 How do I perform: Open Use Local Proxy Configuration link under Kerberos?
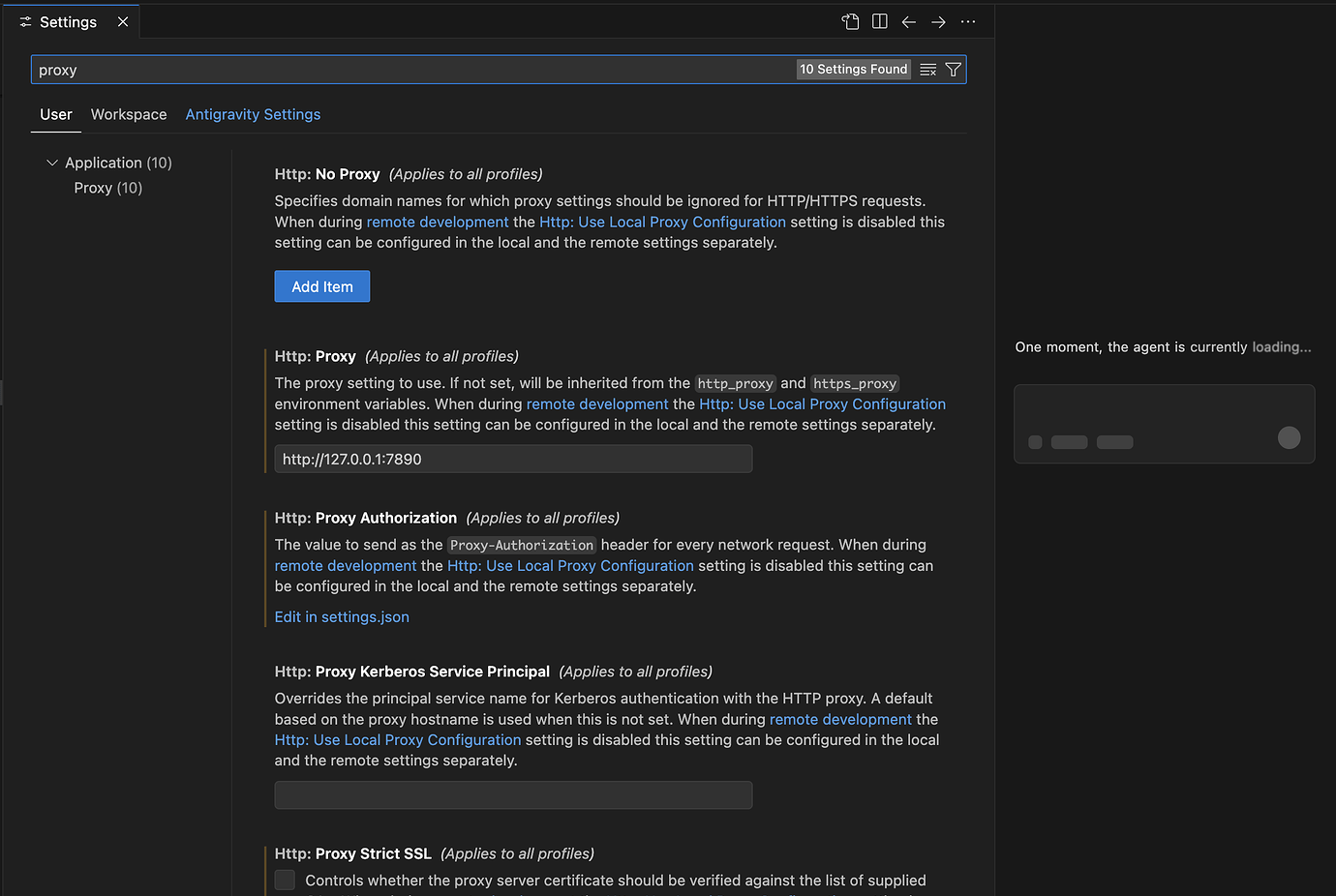pos(398,739)
